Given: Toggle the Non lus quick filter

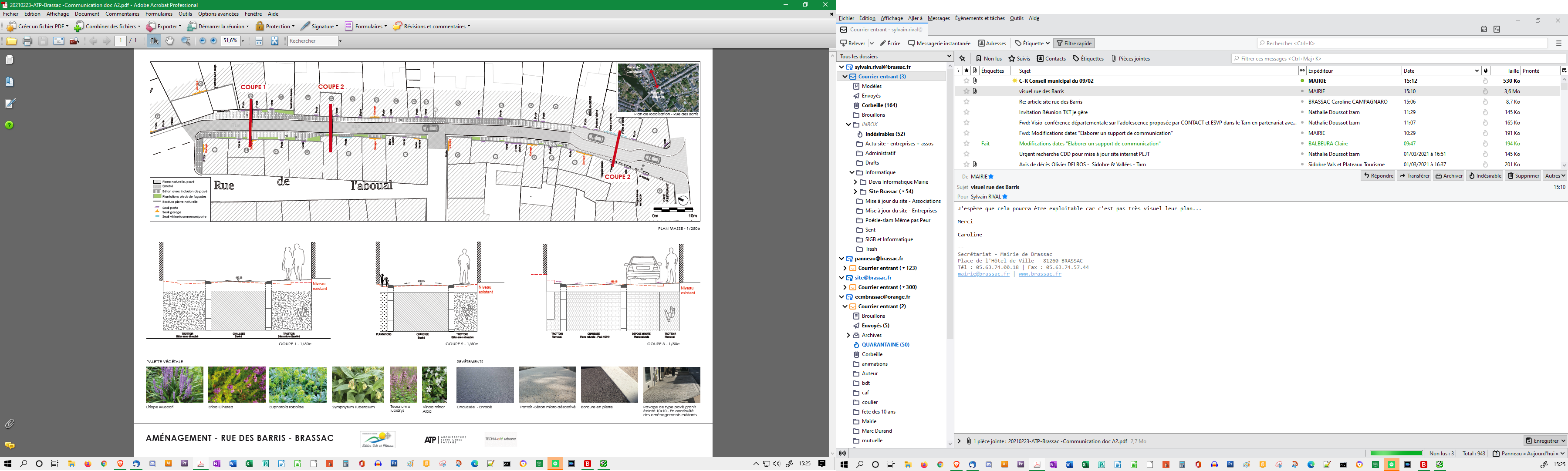Looking at the screenshot, I should click(989, 58).
